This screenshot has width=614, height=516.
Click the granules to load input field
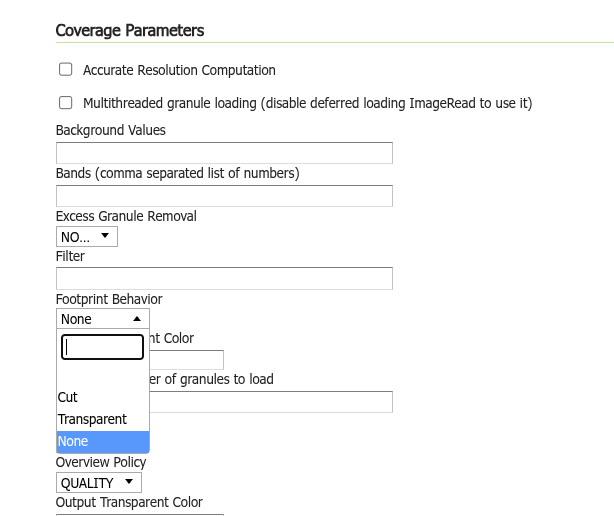pyautogui.click(x=270, y=402)
